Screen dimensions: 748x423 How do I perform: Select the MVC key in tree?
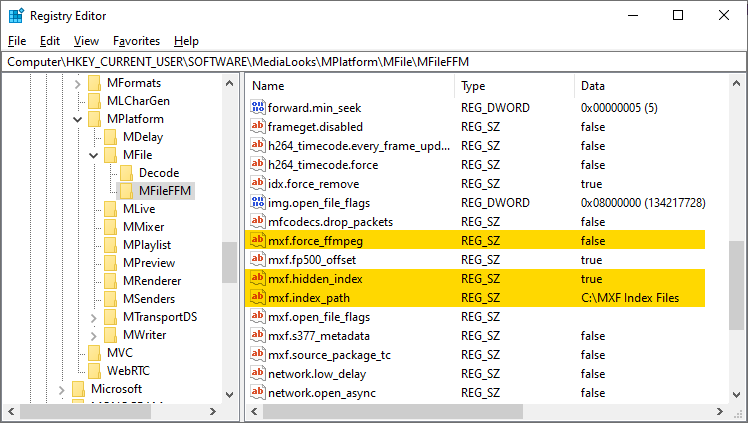[120, 353]
